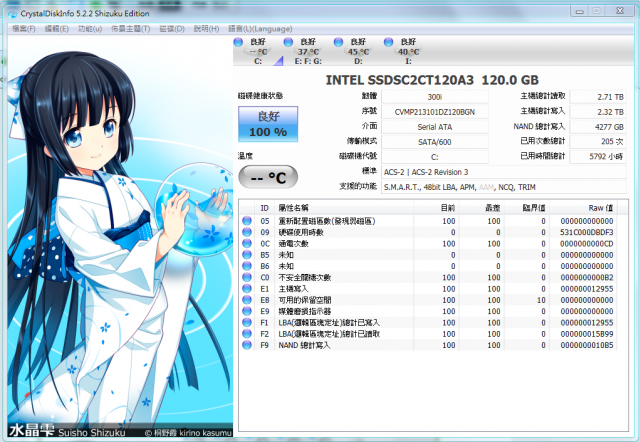Click status orb for attribute F9
The height and width of the screenshot is (442, 640).
pyautogui.click(x=247, y=345)
